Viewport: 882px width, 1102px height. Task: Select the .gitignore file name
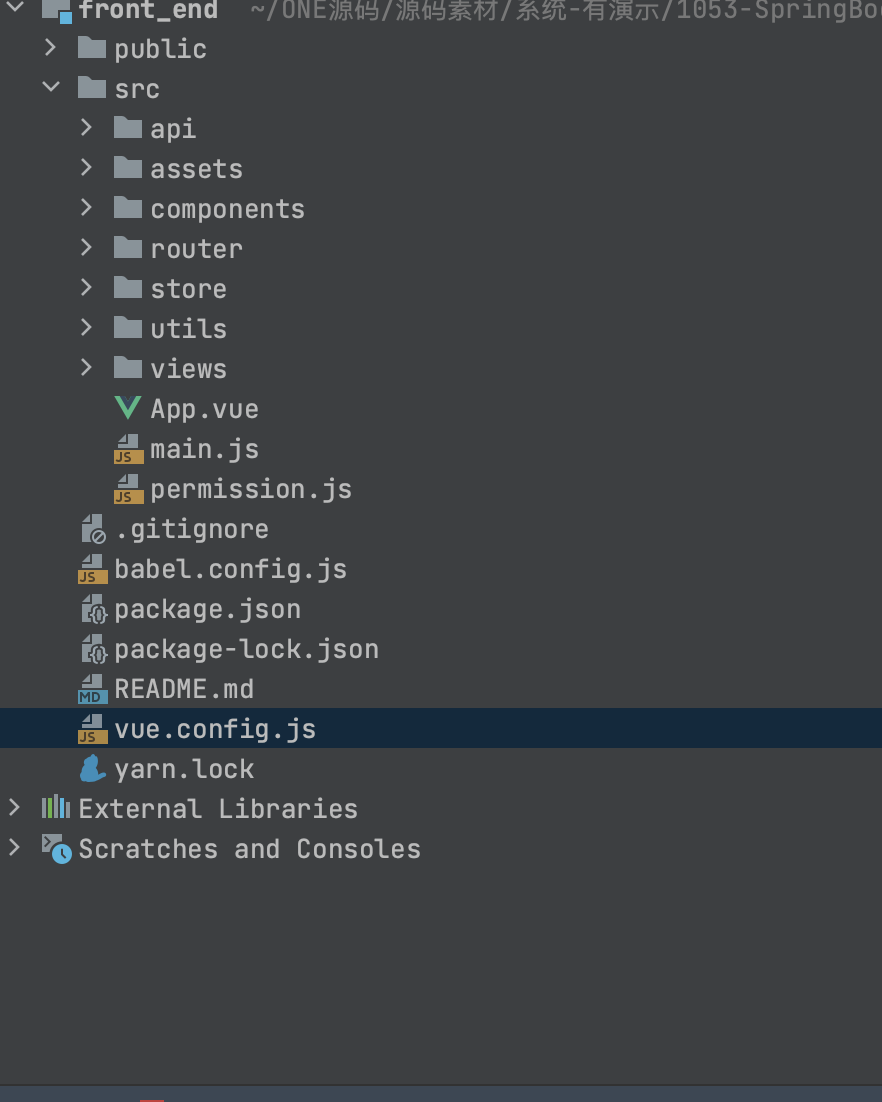coord(191,529)
